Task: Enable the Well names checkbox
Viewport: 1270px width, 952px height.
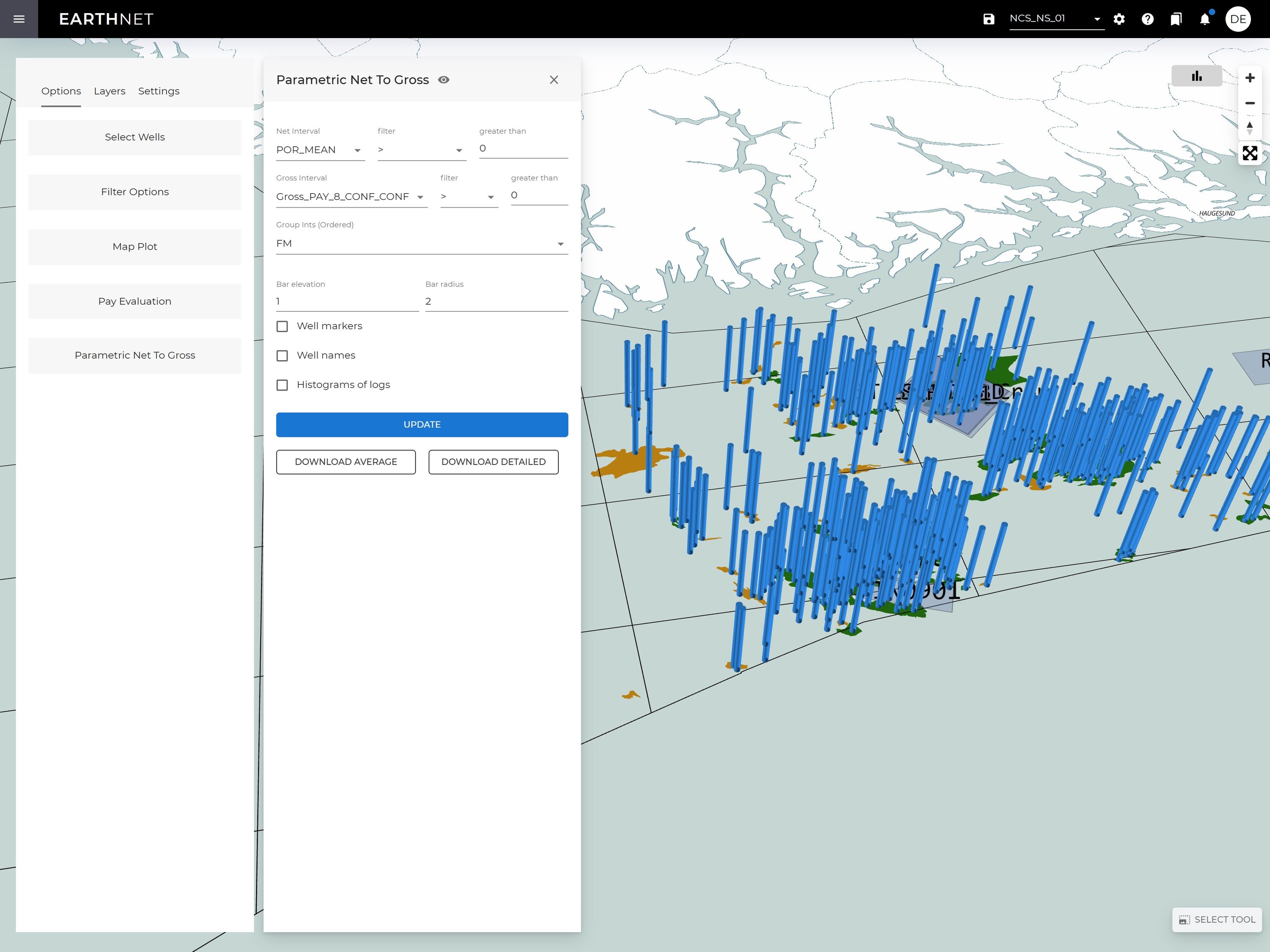Action: coord(282,356)
